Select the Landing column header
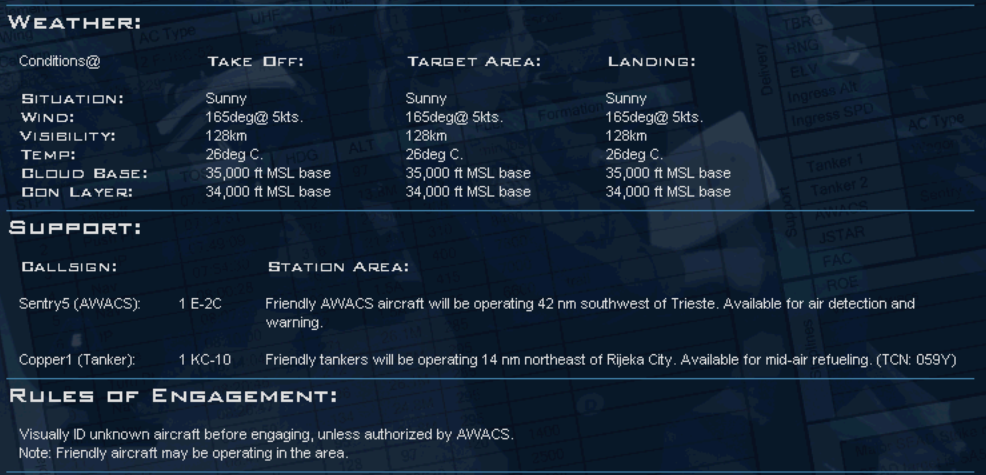Image resolution: width=986 pixels, height=475 pixels. click(651, 62)
